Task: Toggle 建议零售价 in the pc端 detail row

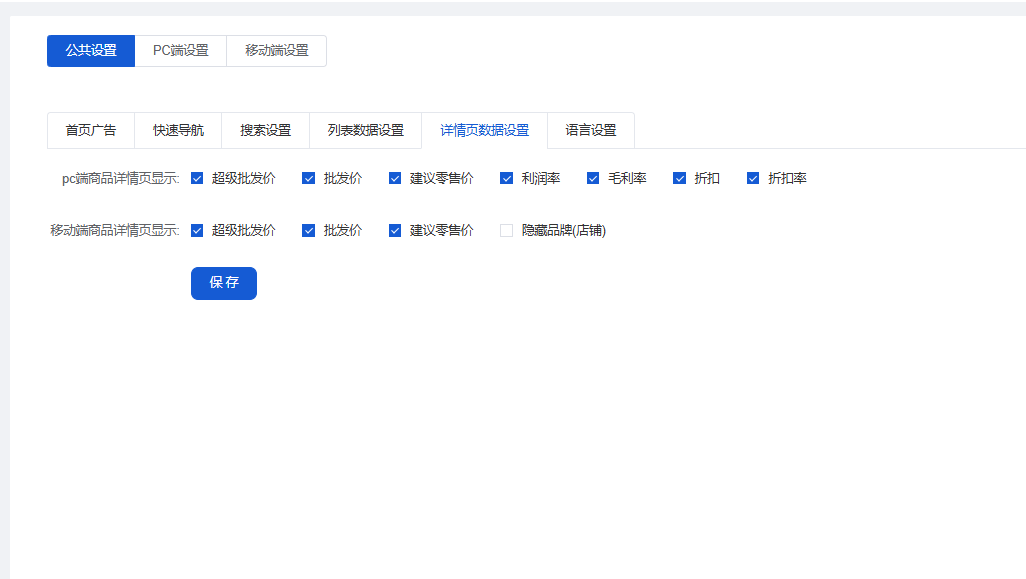Action: [x=395, y=179]
